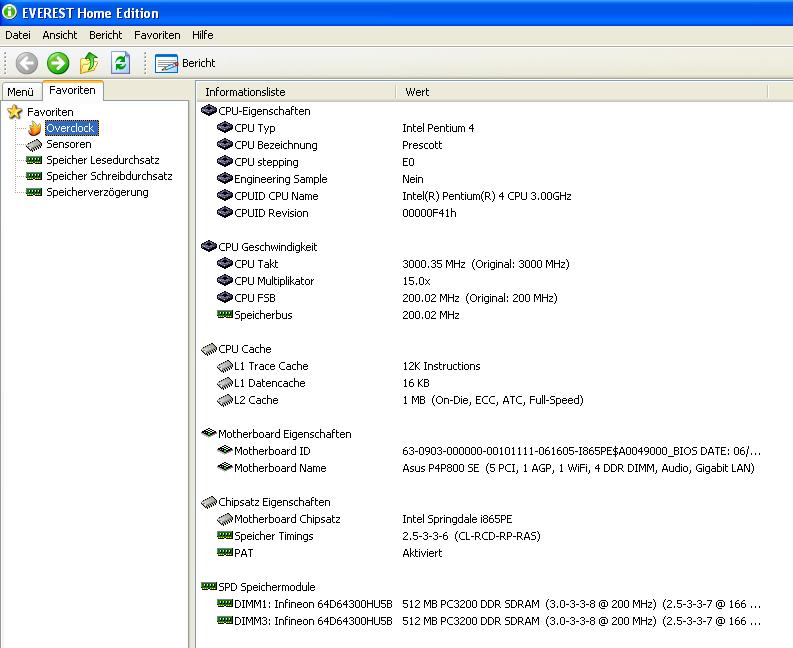Open the Ansicht menu
This screenshot has height=648, width=793.
60,35
